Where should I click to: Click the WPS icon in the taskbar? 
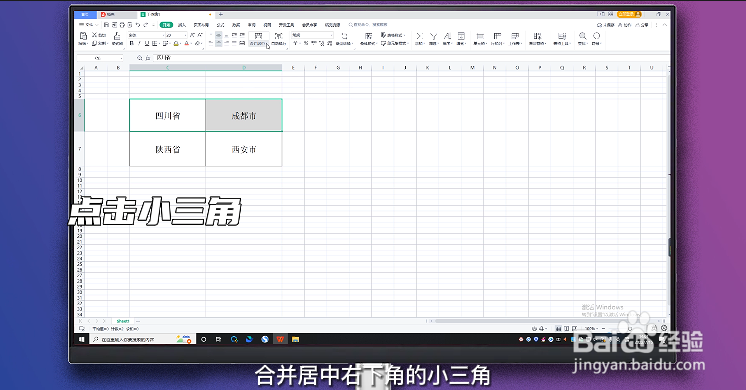[280, 339]
